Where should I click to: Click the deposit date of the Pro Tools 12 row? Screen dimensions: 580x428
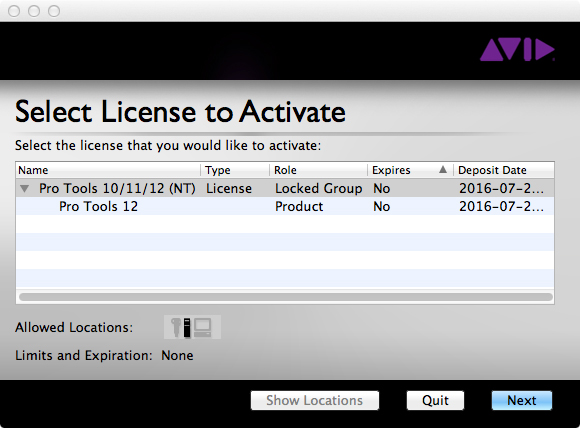502,206
